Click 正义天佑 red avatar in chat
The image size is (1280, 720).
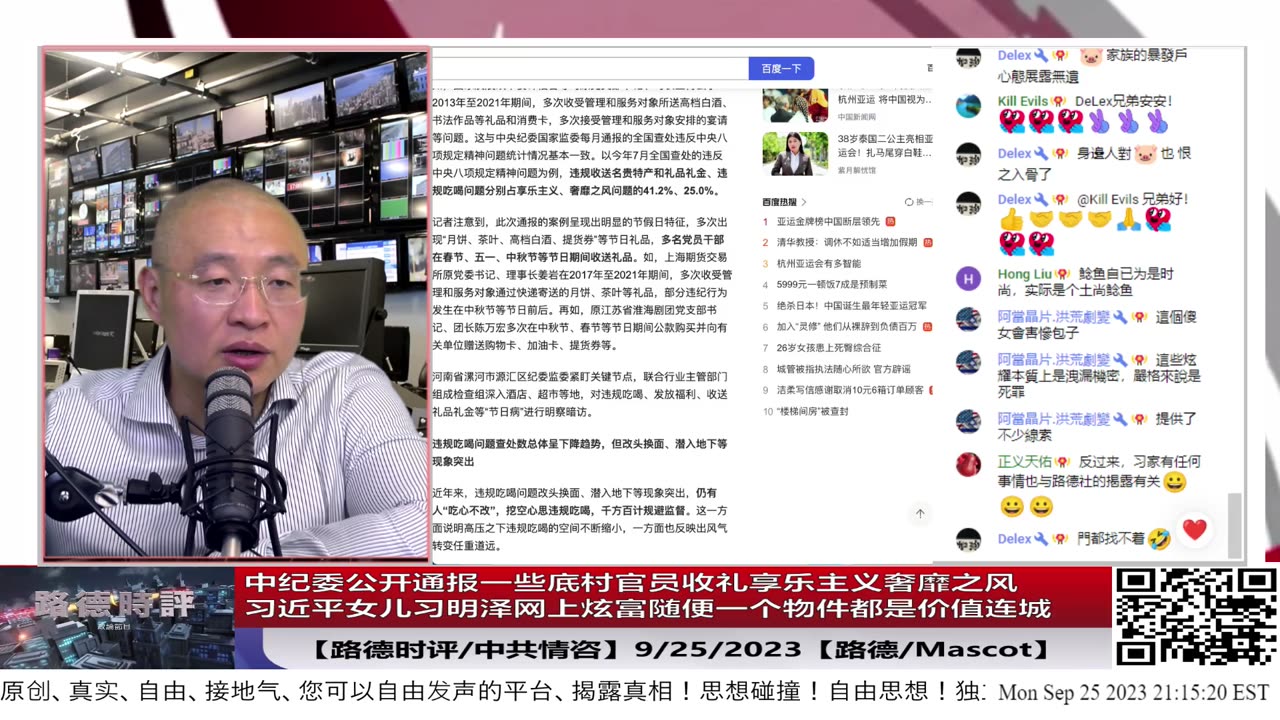[968, 465]
